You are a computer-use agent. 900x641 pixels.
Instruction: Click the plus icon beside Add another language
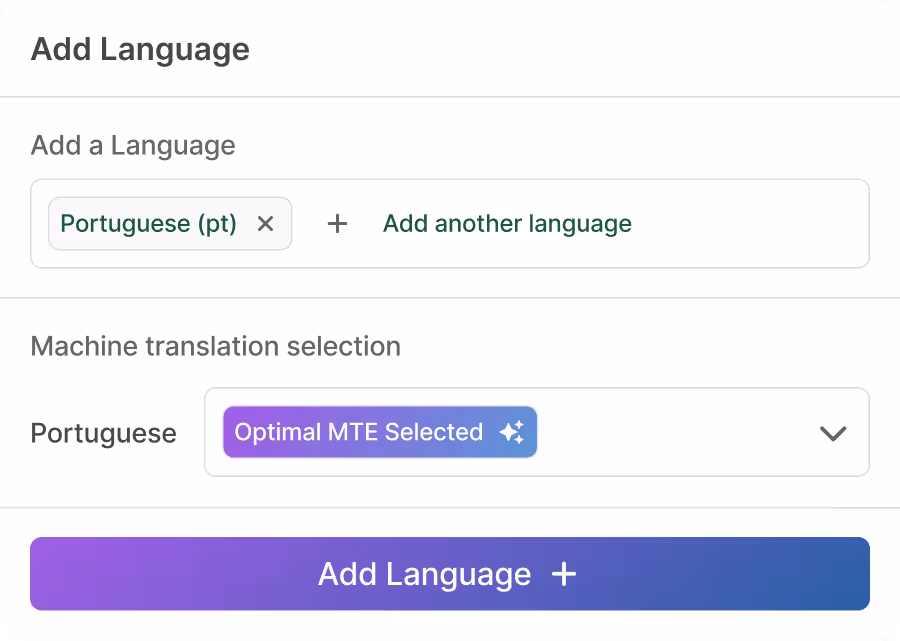coord(338,224)
